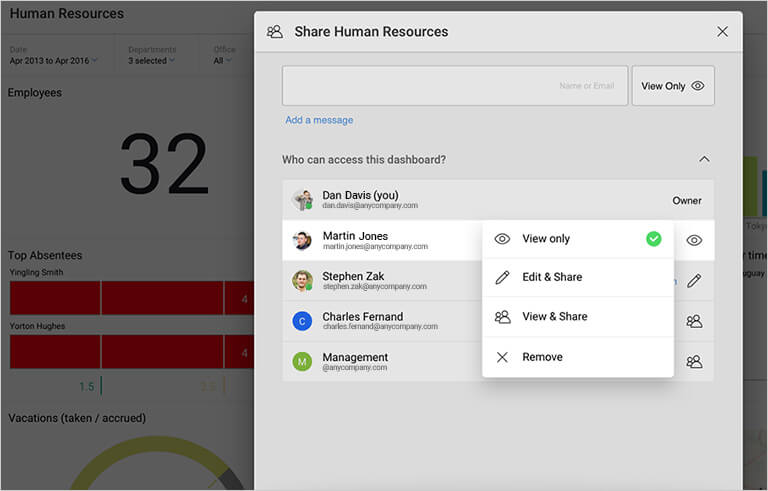Click the share icon in Charles Fernand's row
768x491 pixels.
[x=694, y=321]
